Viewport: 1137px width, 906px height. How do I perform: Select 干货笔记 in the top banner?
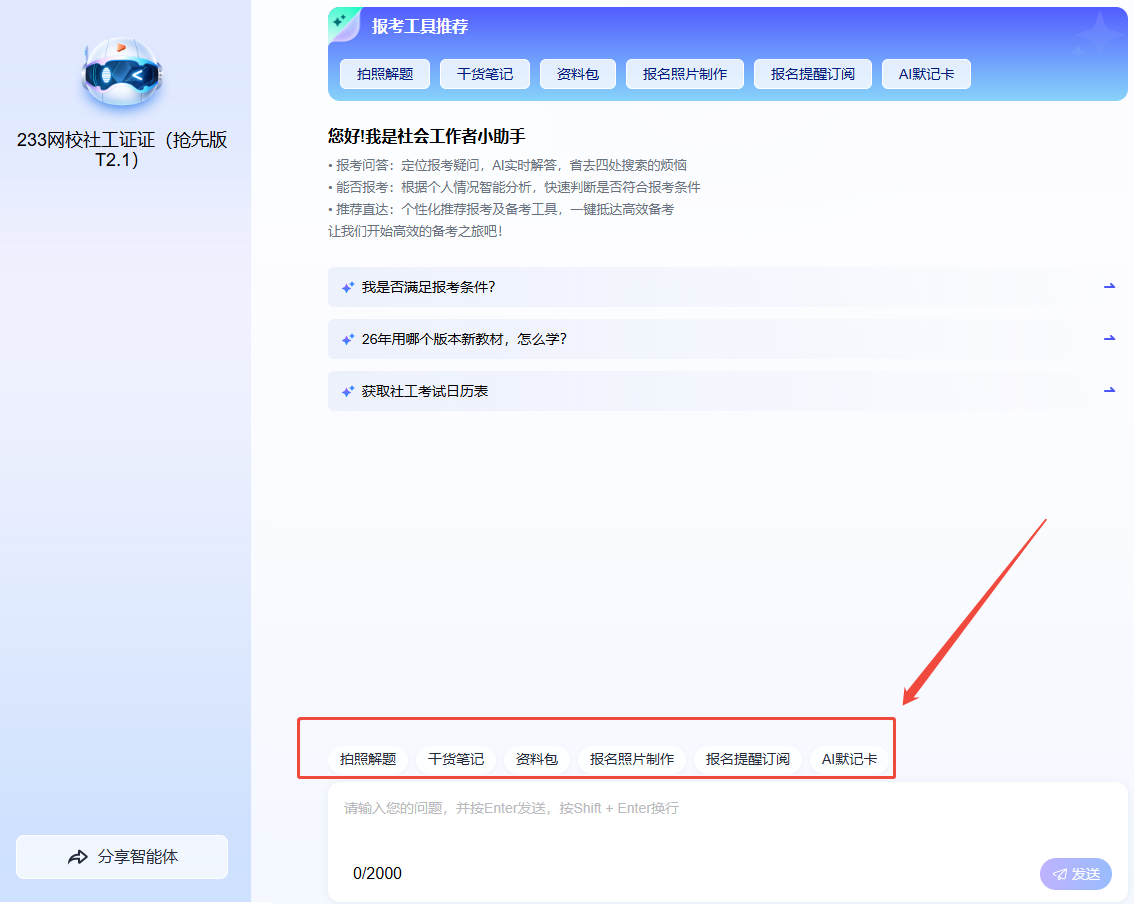coord(485,74)
